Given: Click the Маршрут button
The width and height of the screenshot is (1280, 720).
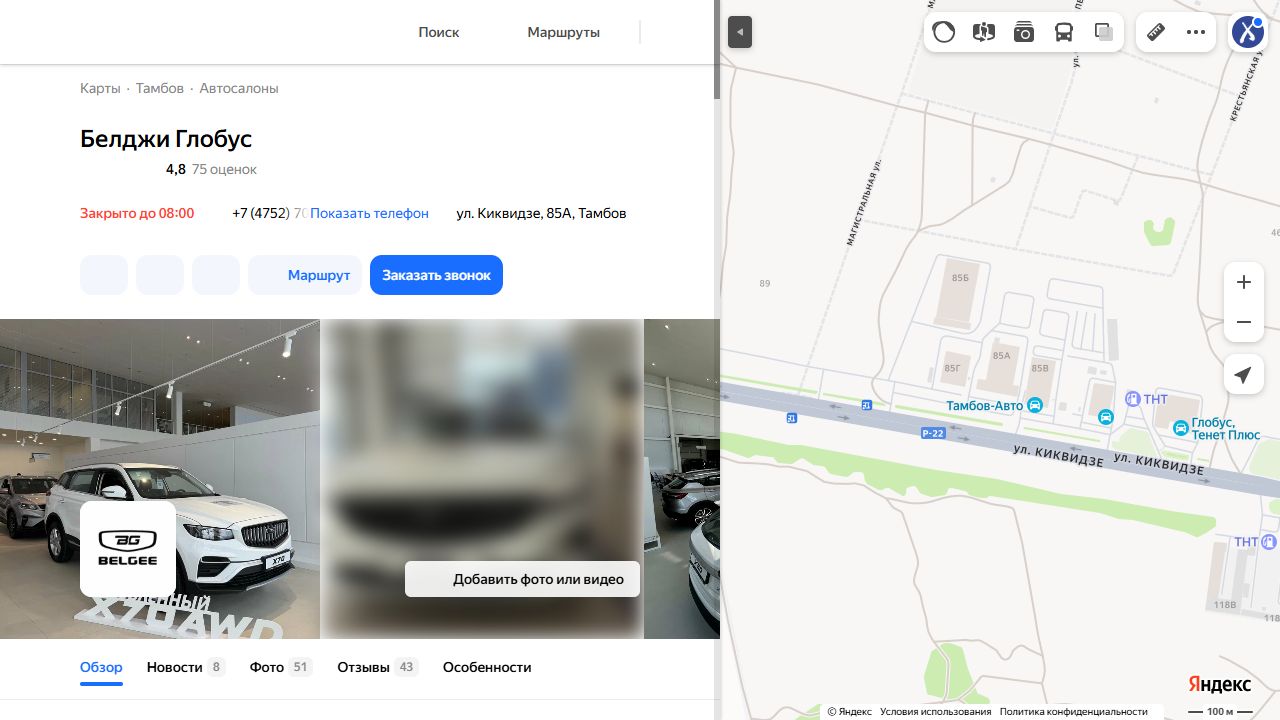Looking at the screenshot, I should [305, 275].
